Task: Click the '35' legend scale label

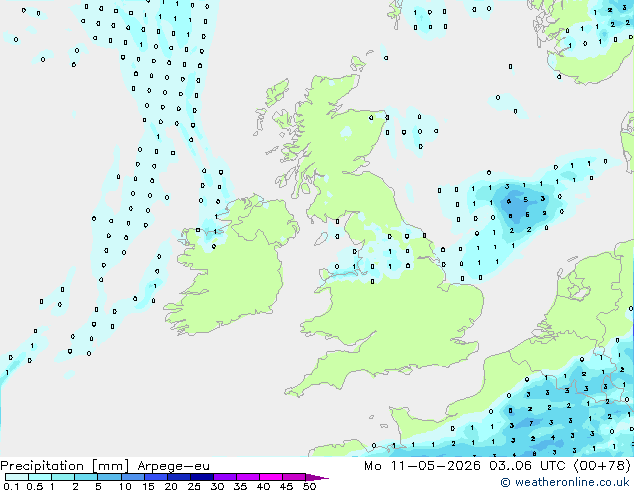Action: coord(240,486)
